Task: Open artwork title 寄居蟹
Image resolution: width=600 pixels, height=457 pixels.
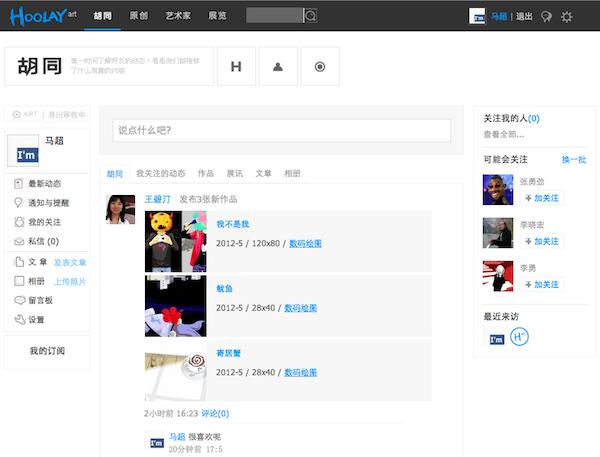Action: (228, 353)
